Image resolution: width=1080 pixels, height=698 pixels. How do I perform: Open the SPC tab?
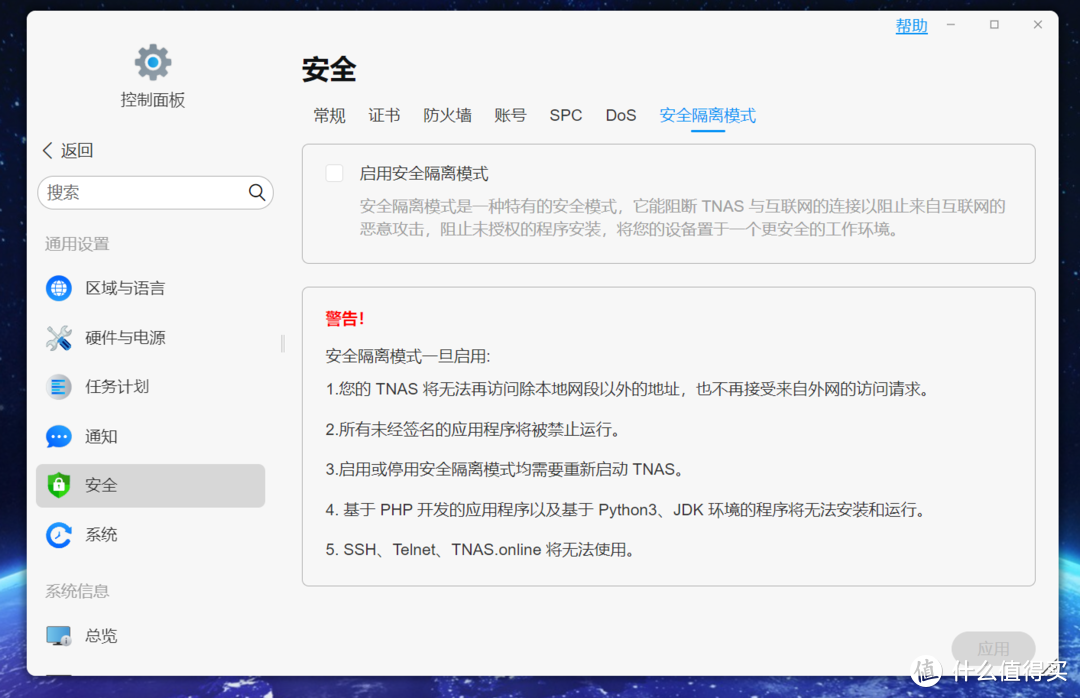pos(565,116)
